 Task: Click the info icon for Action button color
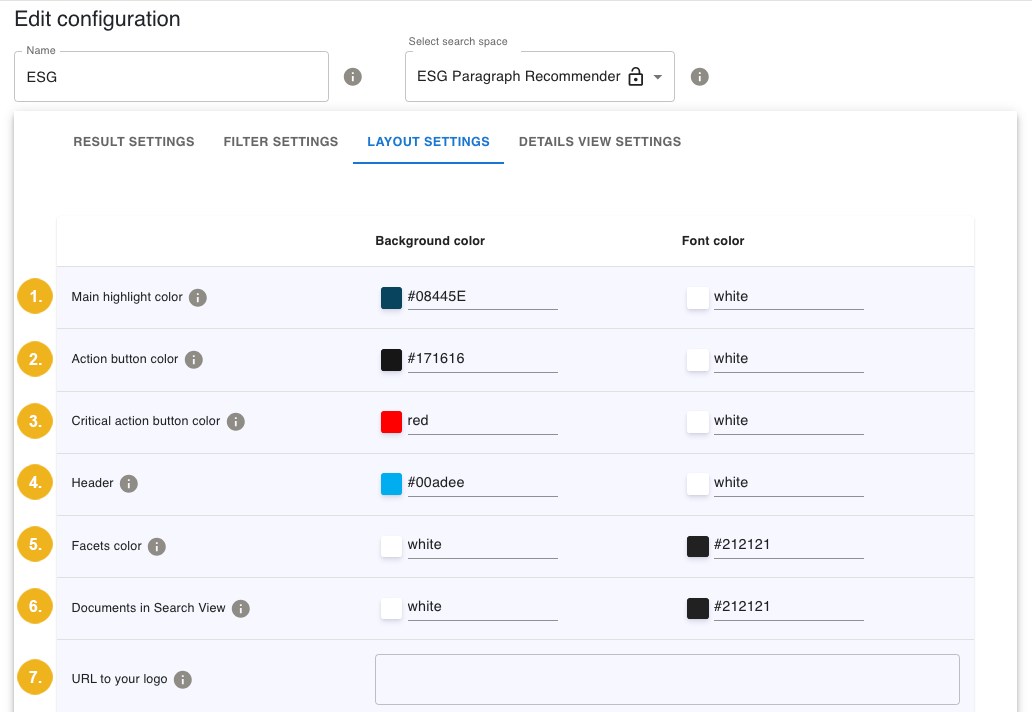pos(193,359)
